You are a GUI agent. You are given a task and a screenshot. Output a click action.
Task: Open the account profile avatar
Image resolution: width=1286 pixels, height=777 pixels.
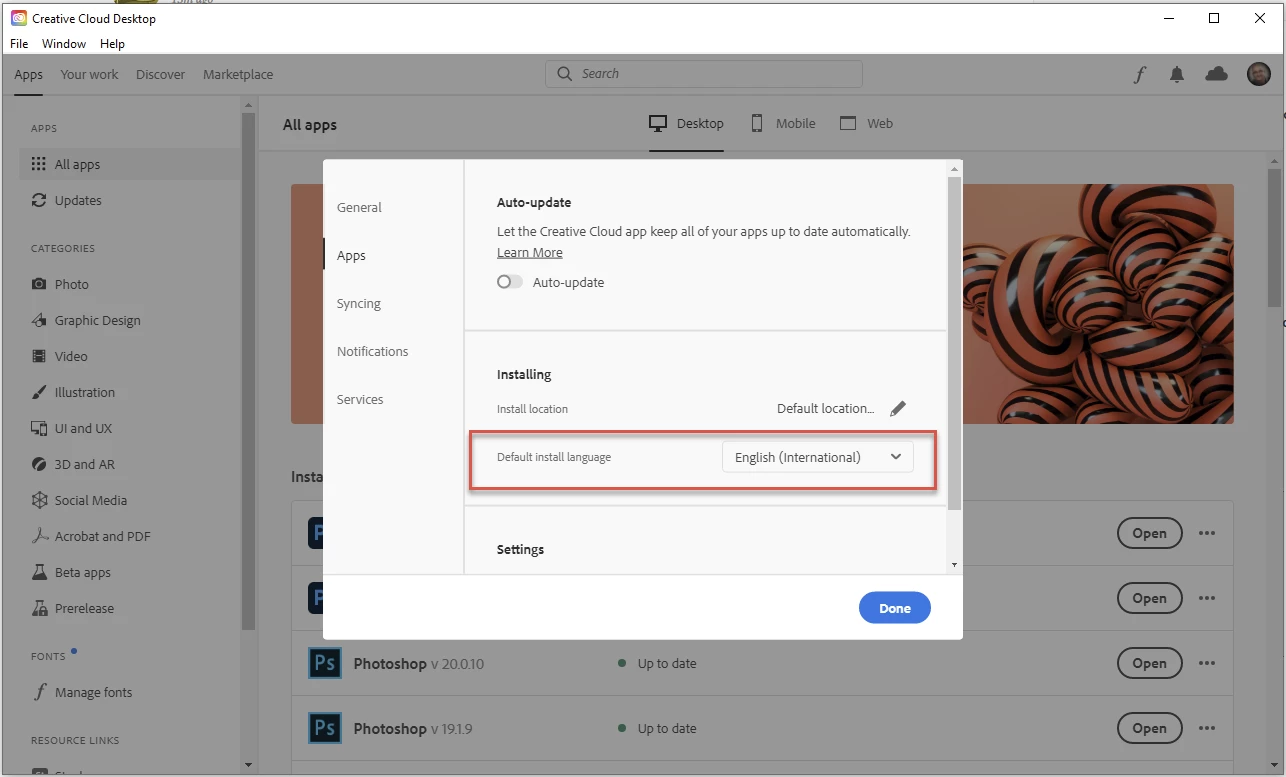click(1258, 74)
